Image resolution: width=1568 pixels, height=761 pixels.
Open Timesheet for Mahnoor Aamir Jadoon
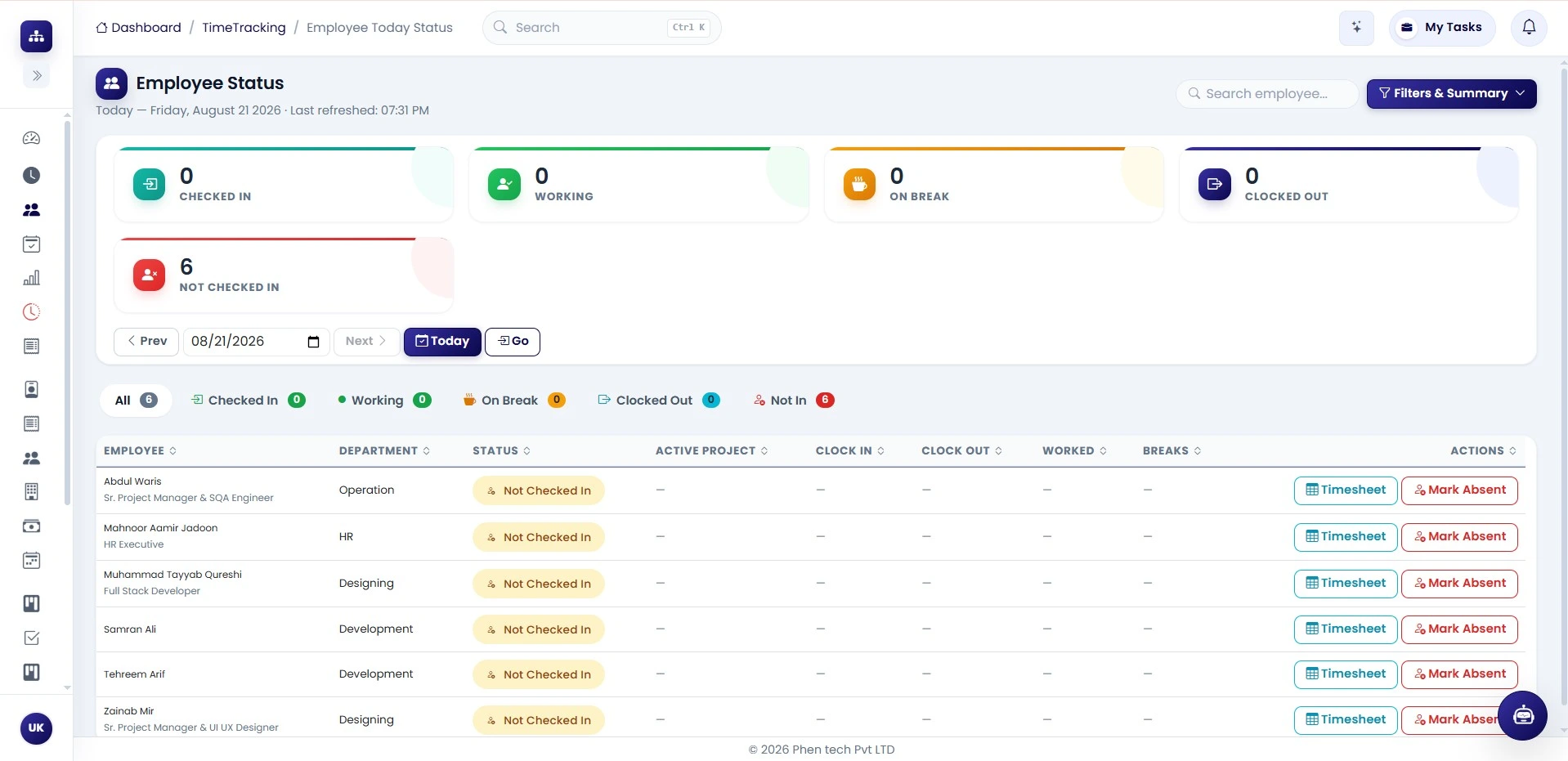1346,537
